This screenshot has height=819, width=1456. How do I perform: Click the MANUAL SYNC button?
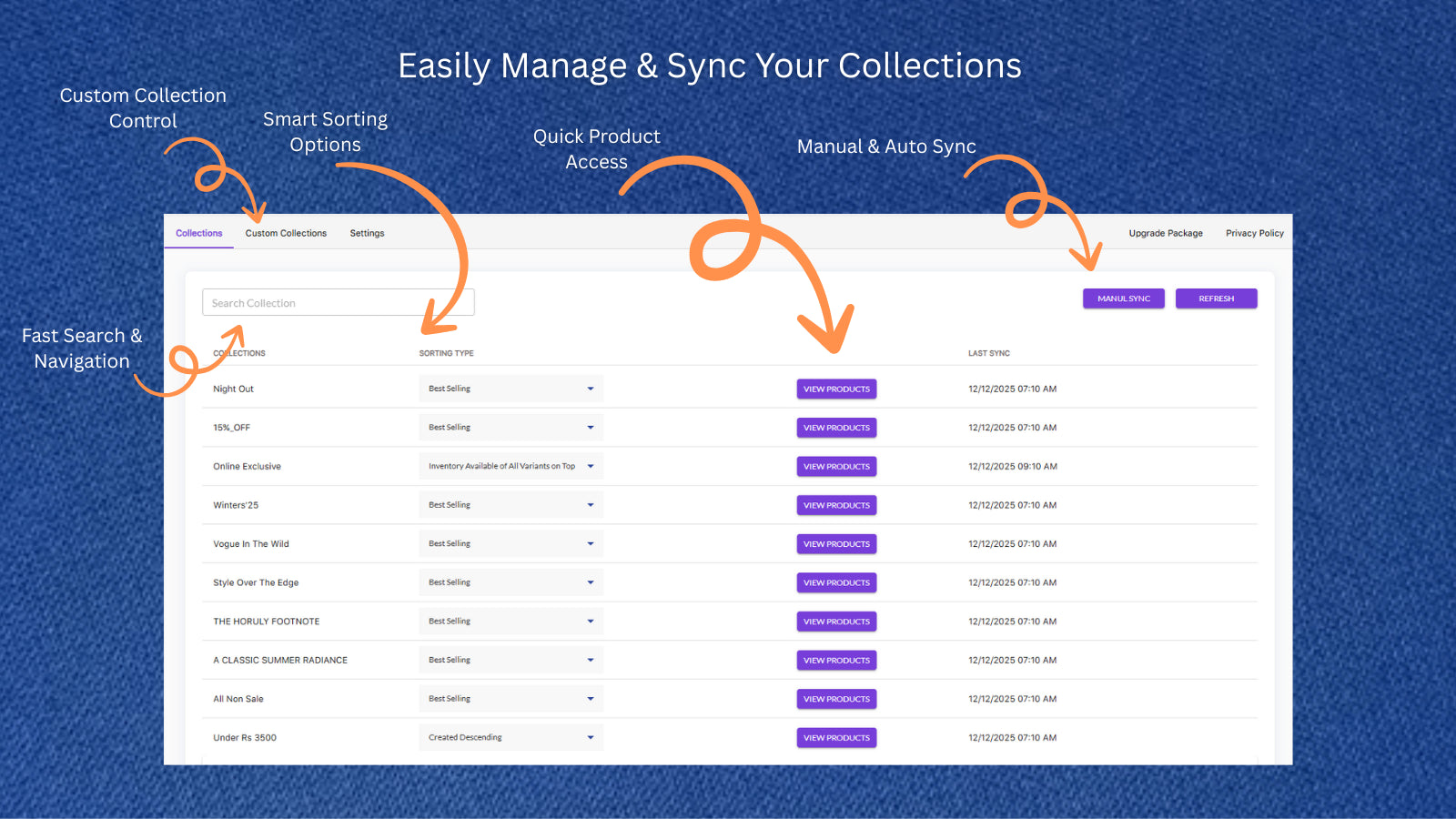[1123, 298]
